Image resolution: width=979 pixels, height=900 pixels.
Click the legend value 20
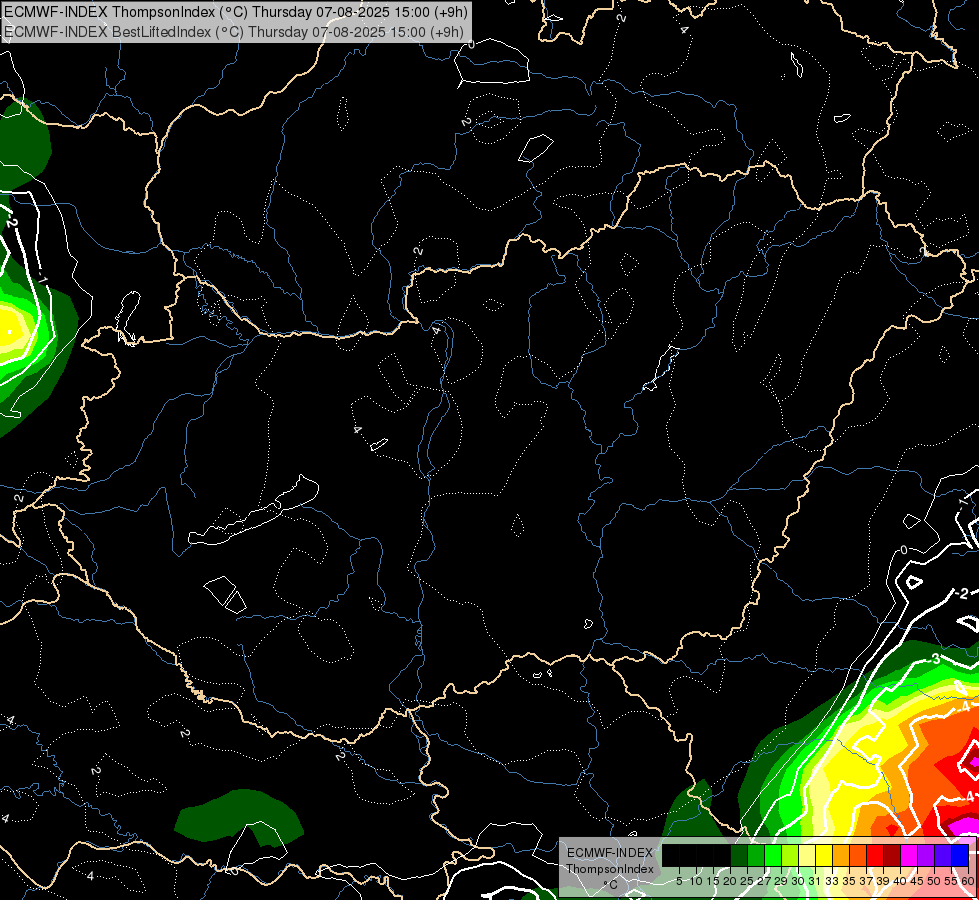pos(730,881)
